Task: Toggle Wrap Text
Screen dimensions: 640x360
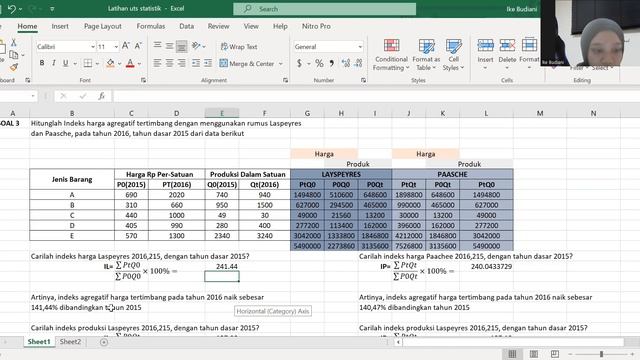Action: (239, 47)
